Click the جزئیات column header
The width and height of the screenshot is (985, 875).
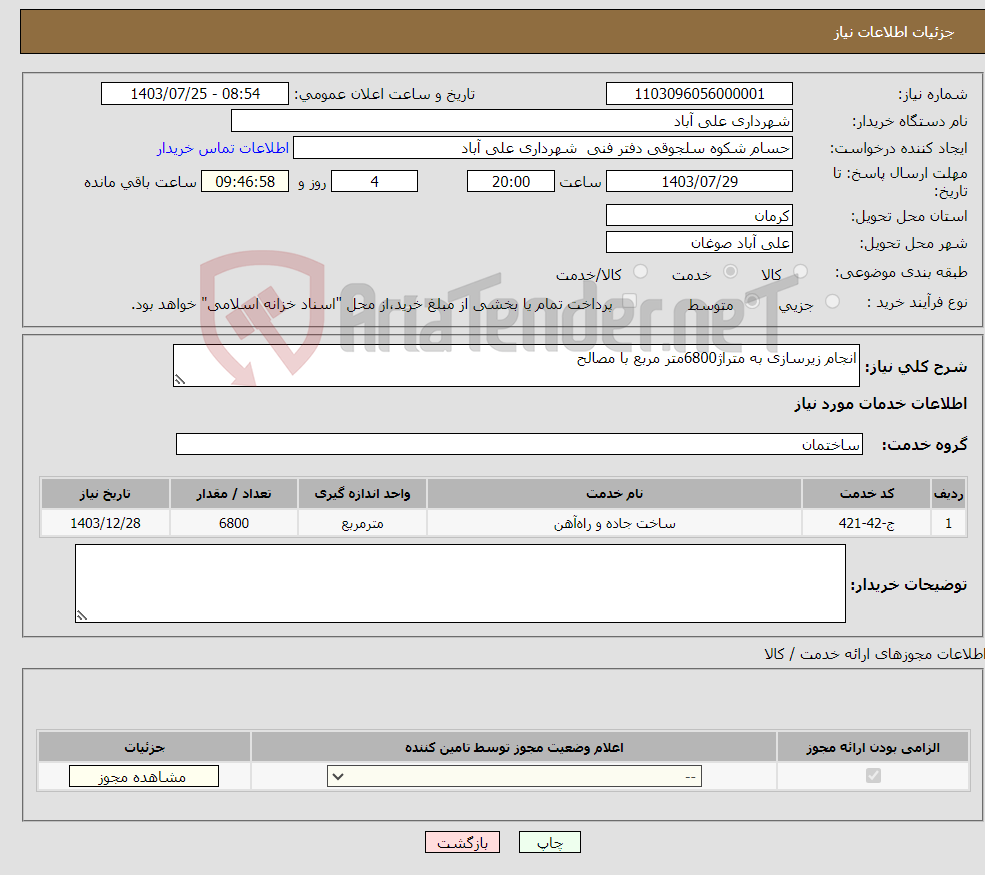[x=144, y=747]
